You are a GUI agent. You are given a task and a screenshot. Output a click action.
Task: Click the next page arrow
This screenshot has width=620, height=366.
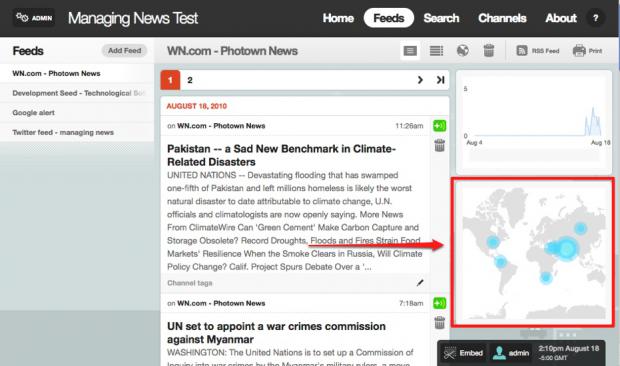[420, 80]
